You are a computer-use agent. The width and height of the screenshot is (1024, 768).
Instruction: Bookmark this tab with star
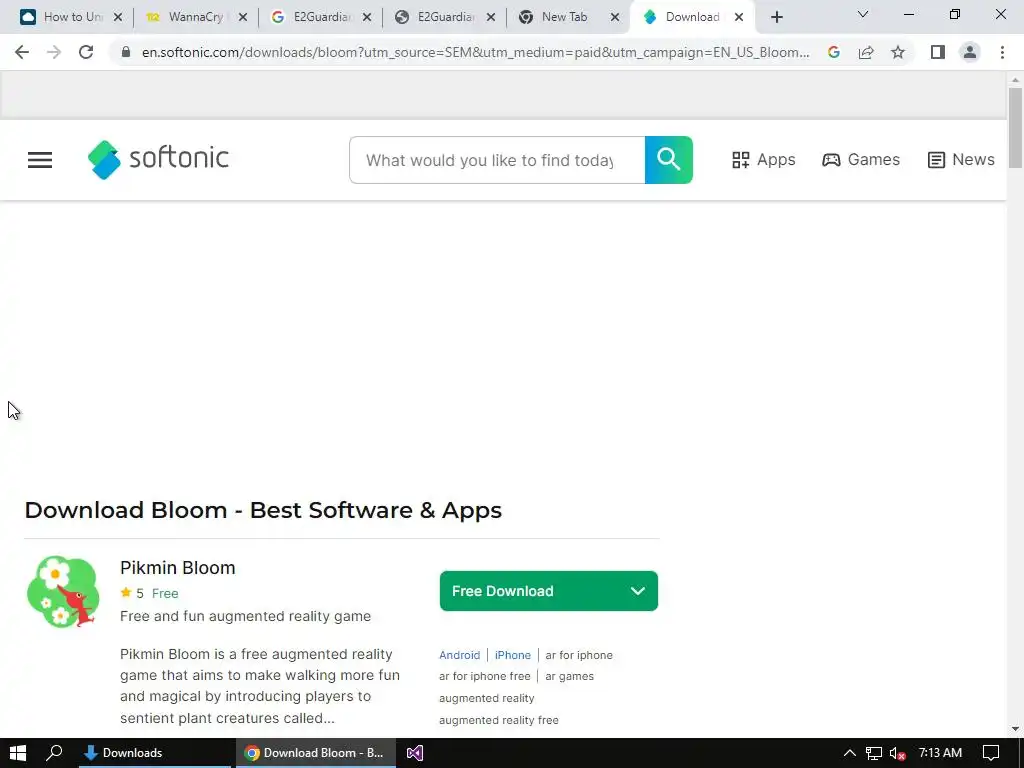click(898, 52)
